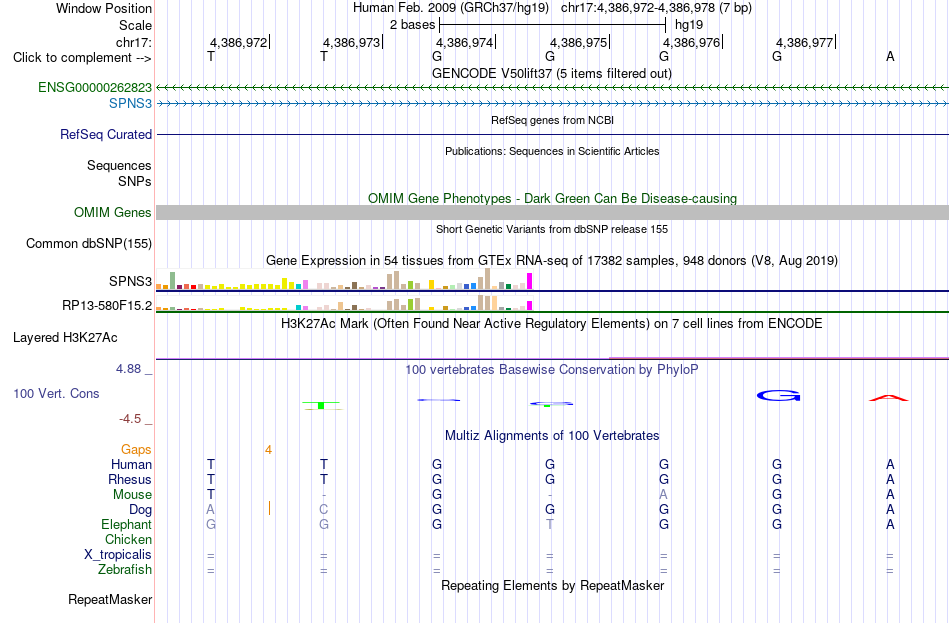This screenshot has width=950, height=623.
Task: Open the ENSG00000262823 gene label
Action: (x=95, y=87)
